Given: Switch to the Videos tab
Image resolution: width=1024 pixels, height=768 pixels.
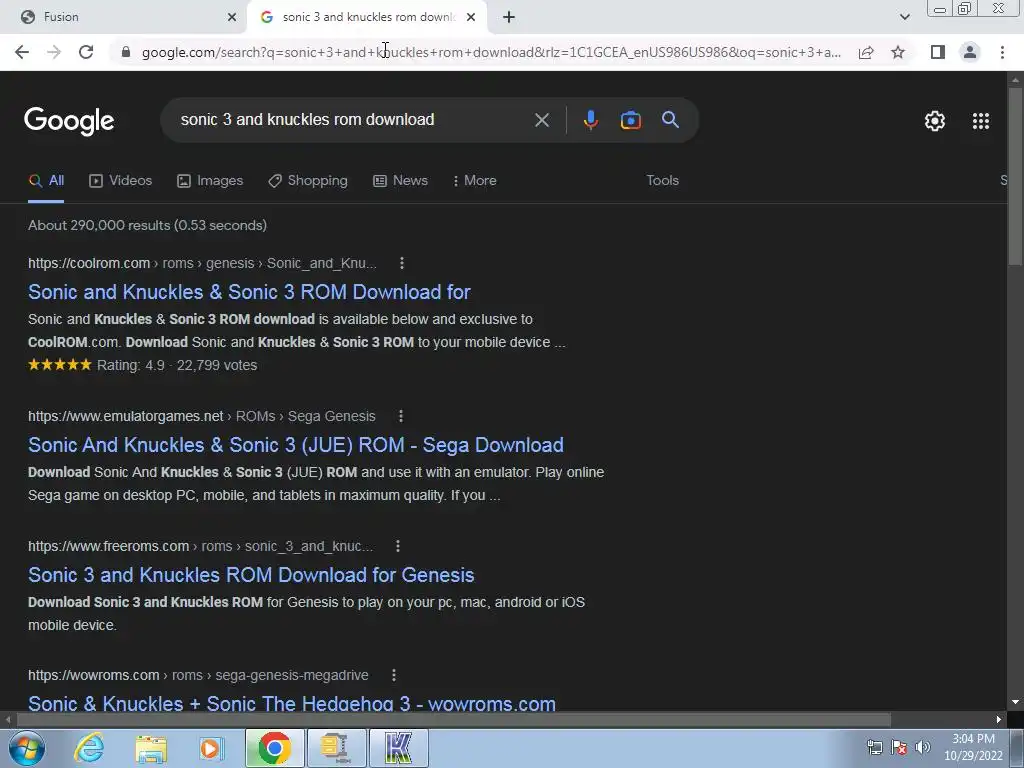Looking at the screenshot, I should (121, 181).
